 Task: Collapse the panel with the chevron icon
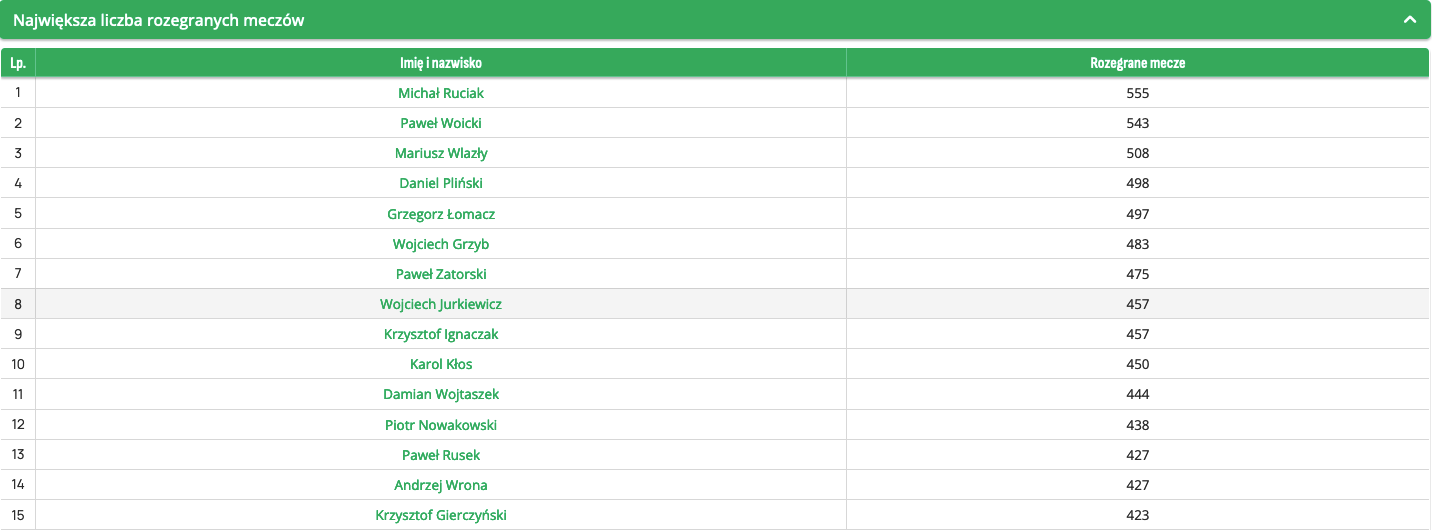pos(1410,20)
